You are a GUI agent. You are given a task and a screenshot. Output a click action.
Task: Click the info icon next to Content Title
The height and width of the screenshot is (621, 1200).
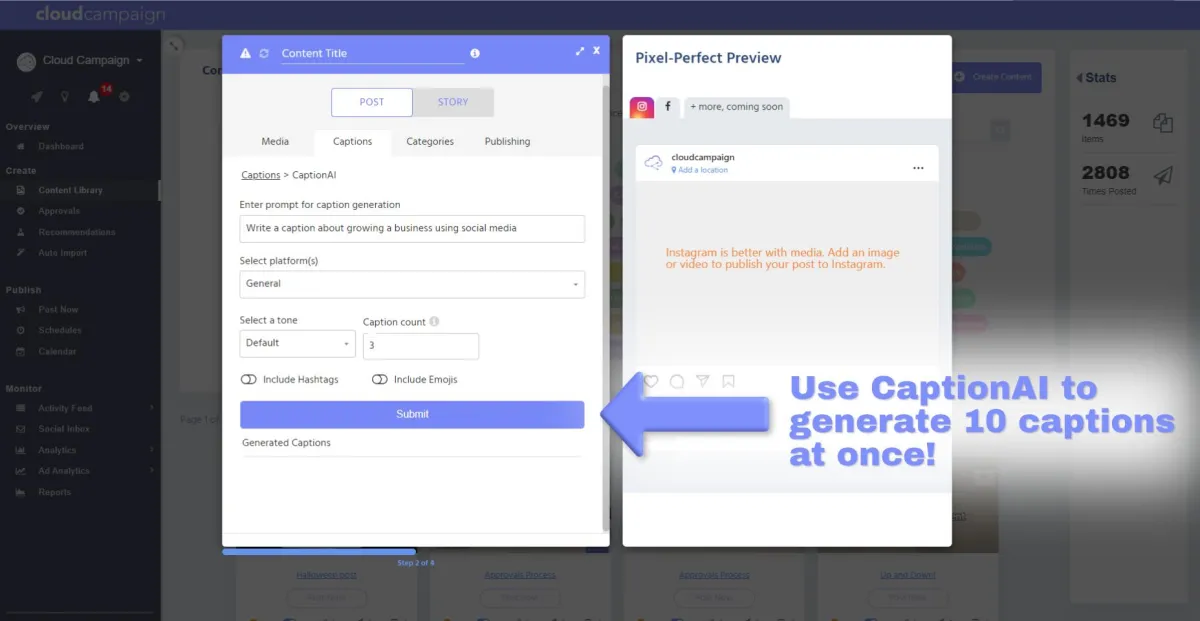(x=475, y=53)
